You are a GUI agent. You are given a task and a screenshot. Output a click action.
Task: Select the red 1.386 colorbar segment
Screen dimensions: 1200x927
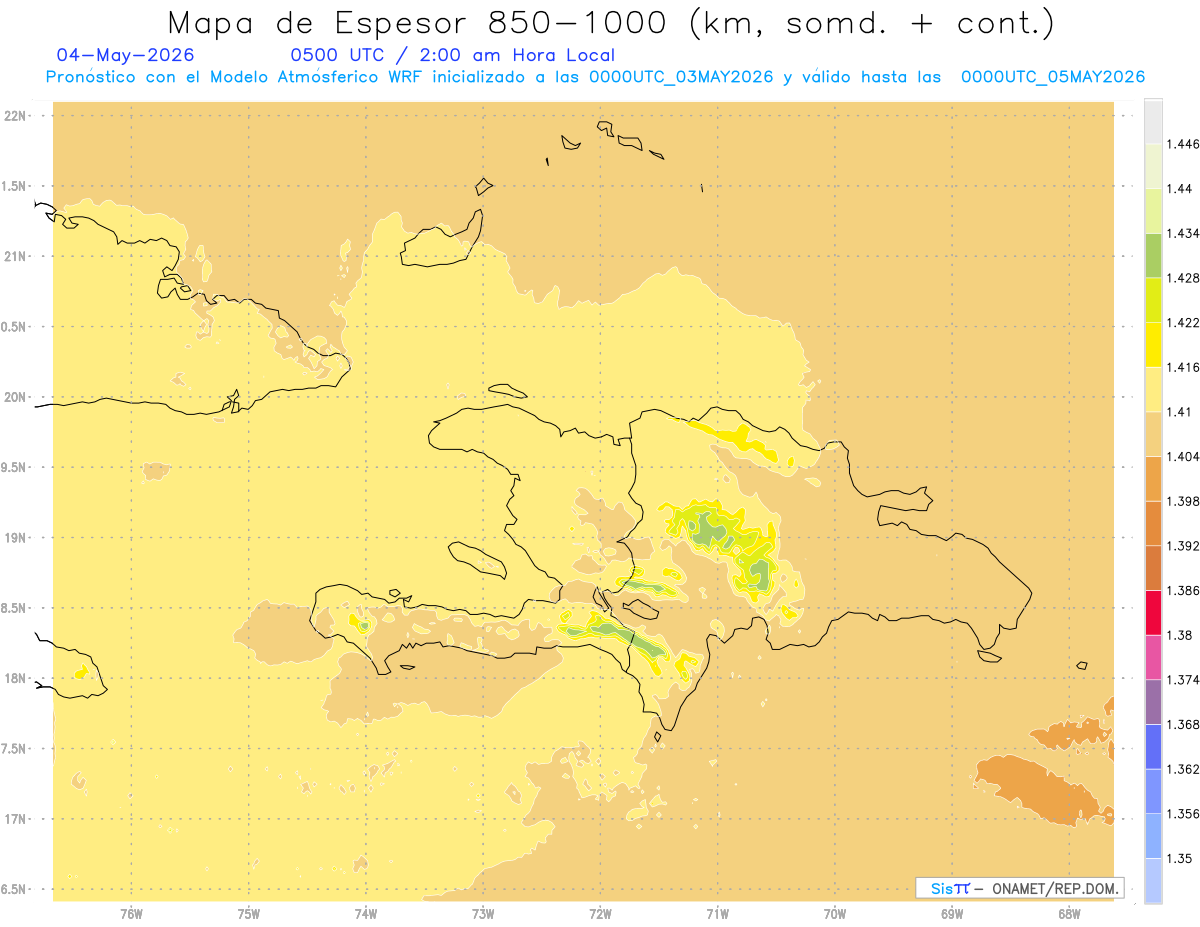1153,612
